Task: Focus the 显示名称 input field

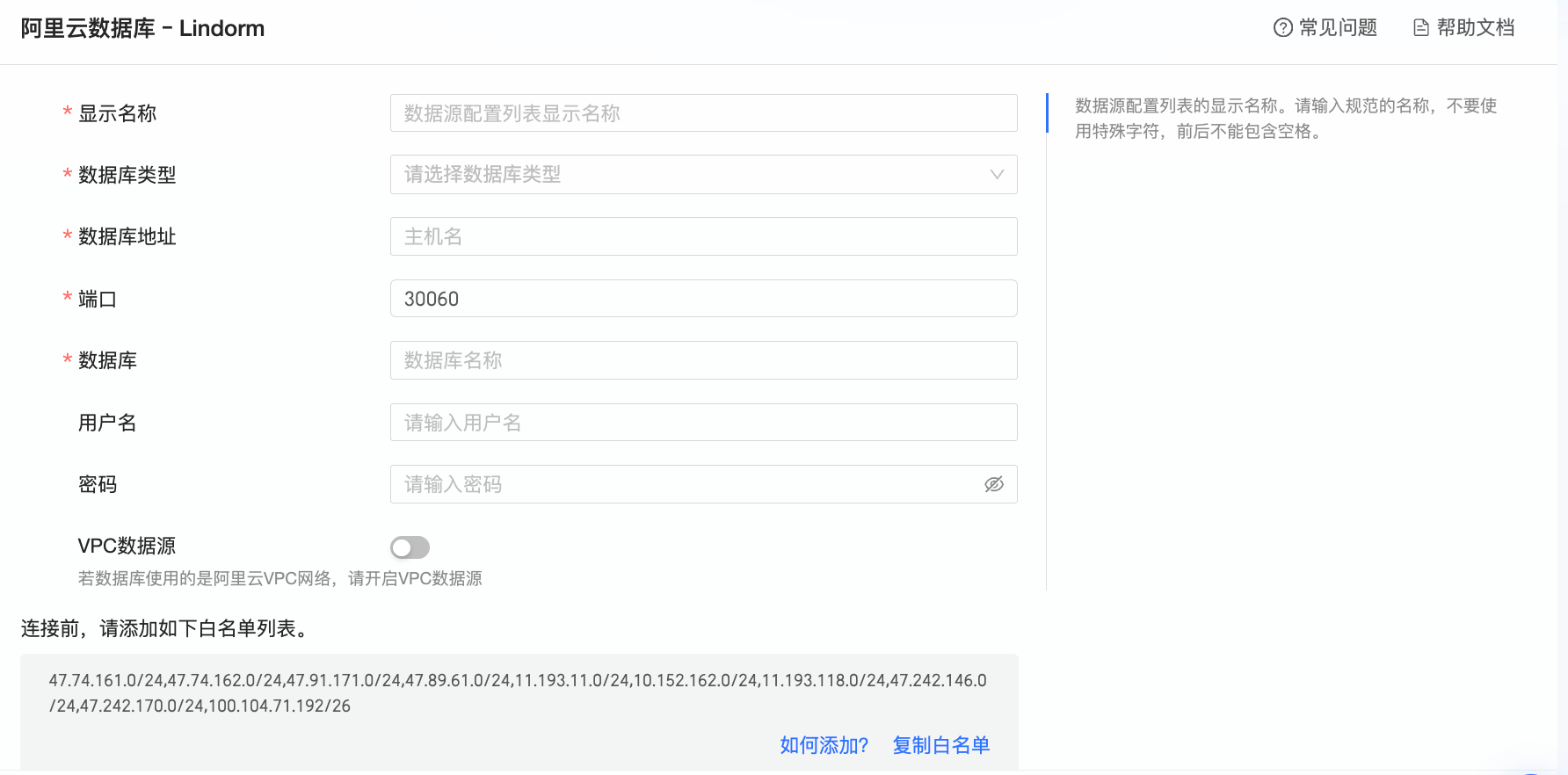Action: [703, 113]
